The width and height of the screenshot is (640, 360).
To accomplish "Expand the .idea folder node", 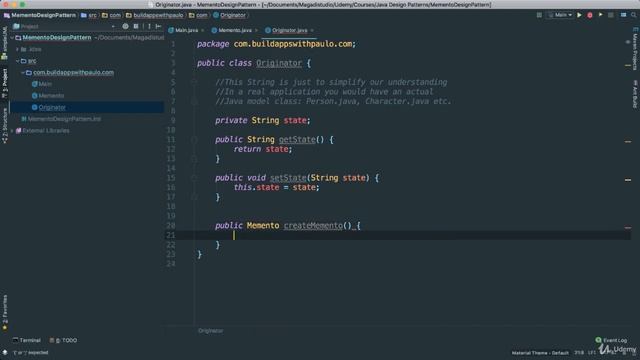I will pyautogui.click(x=18, y=49).
